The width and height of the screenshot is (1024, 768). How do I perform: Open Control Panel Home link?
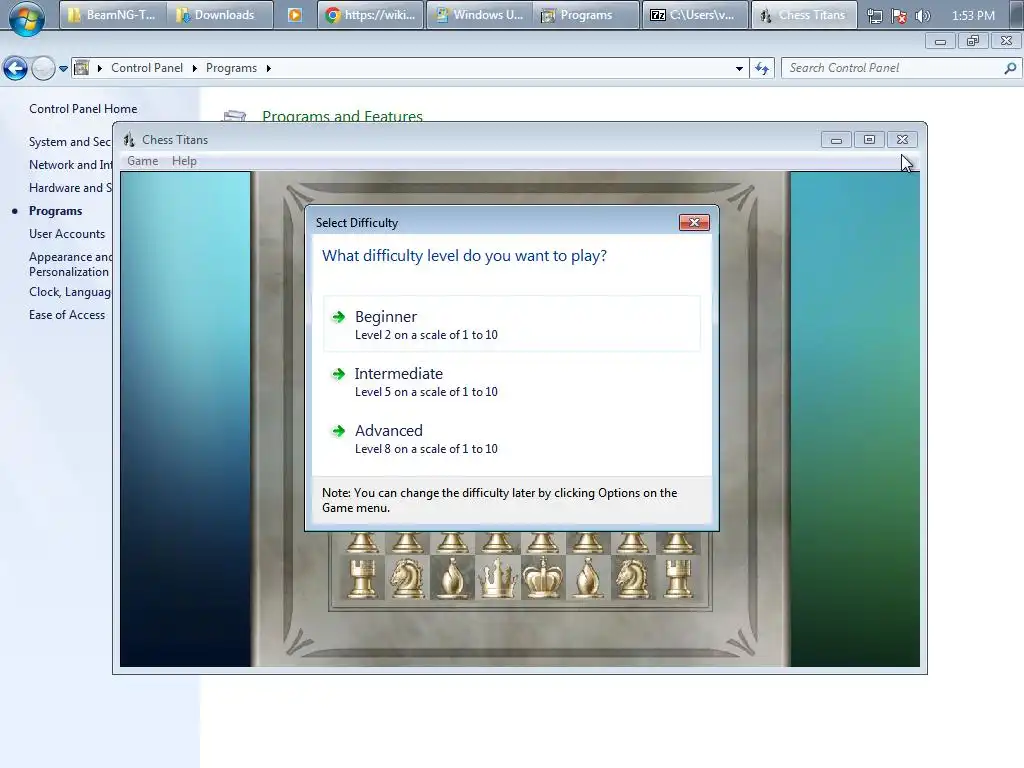pos(83,109)
